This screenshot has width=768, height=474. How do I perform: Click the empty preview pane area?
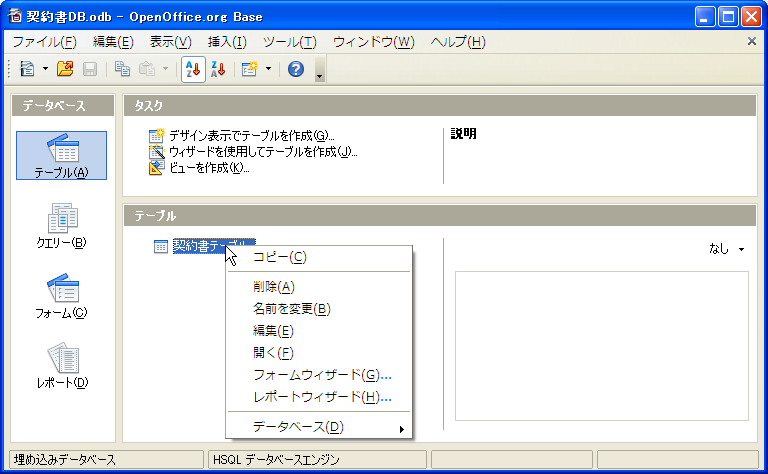tap(601, 346)
